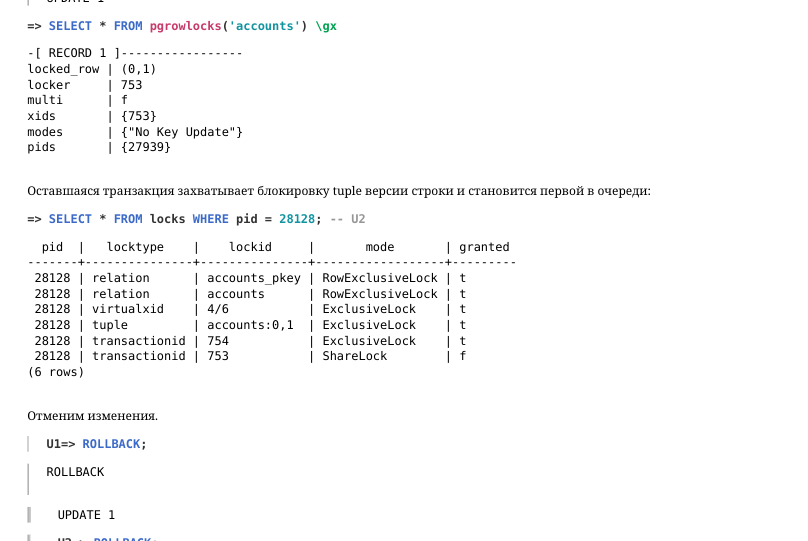Image resolution: width=808 pixels, height=541 pixels.
Task: Click the 'accounts' string argument in the pgrowlocks query
Action: [x=265, y=26]
